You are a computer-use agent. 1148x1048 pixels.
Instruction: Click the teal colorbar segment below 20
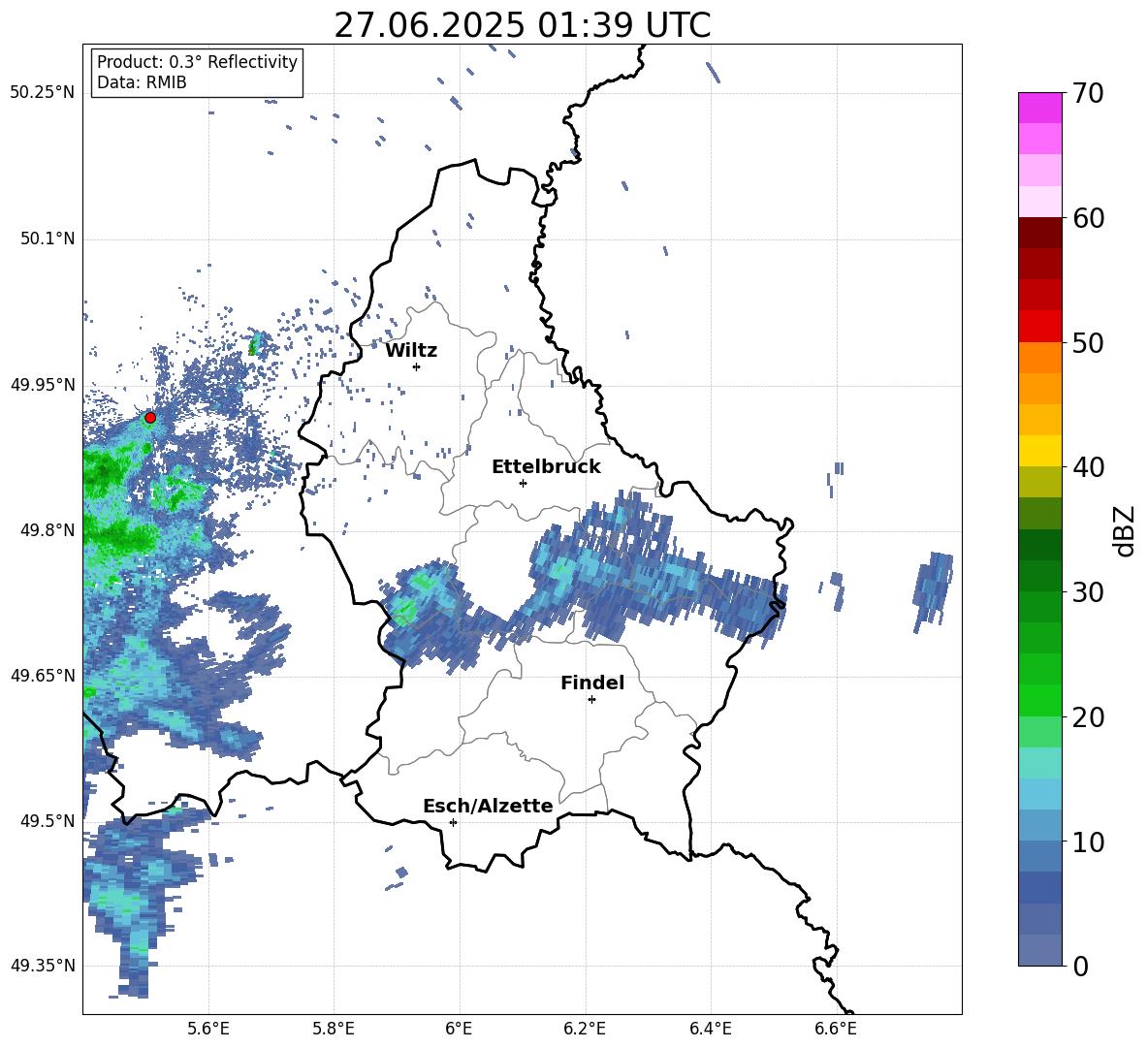coord(1039,762)
